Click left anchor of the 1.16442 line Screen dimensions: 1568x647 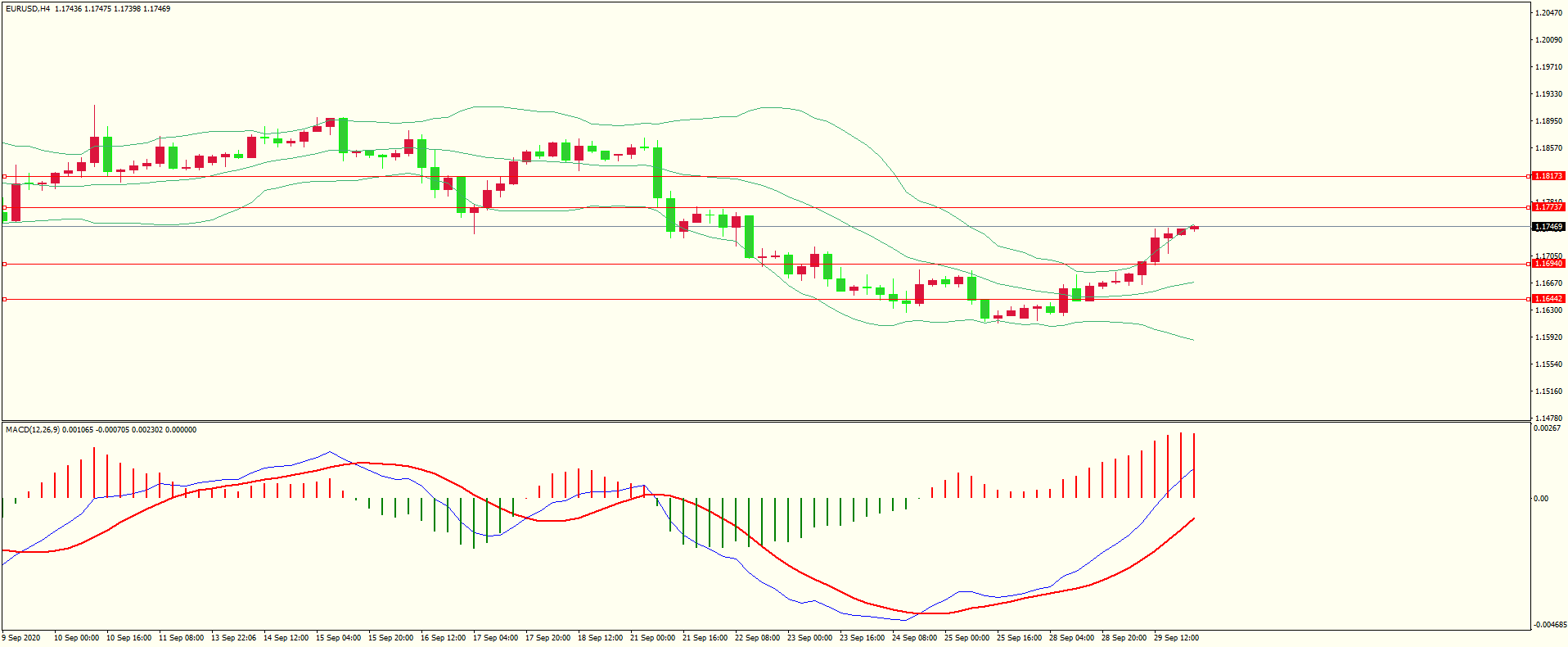4,299
